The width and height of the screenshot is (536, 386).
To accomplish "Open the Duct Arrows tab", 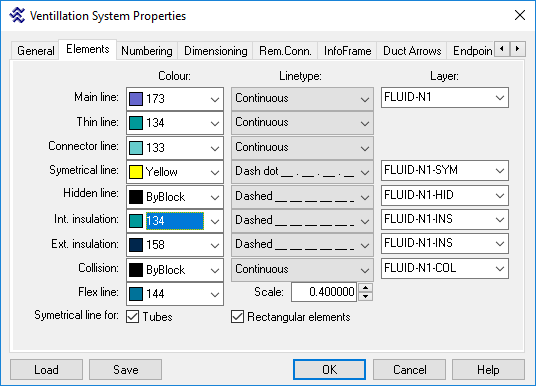I will point(412,51).
